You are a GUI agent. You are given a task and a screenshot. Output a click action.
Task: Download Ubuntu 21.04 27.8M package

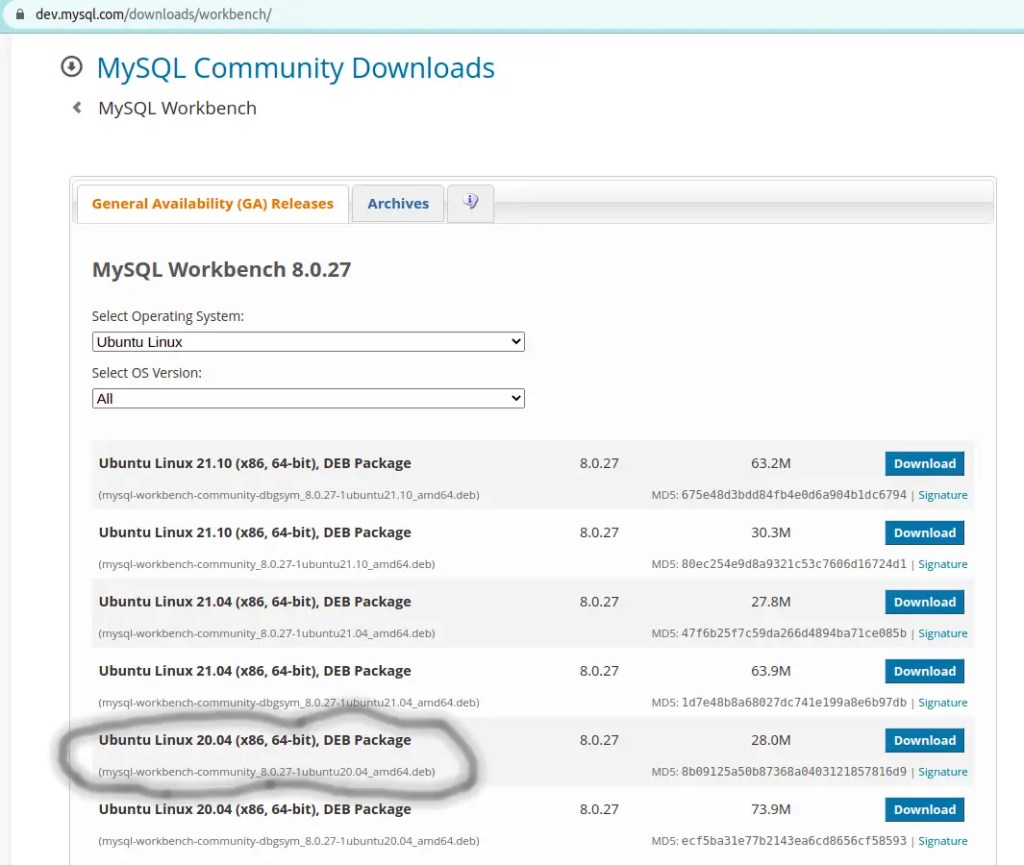924,602
